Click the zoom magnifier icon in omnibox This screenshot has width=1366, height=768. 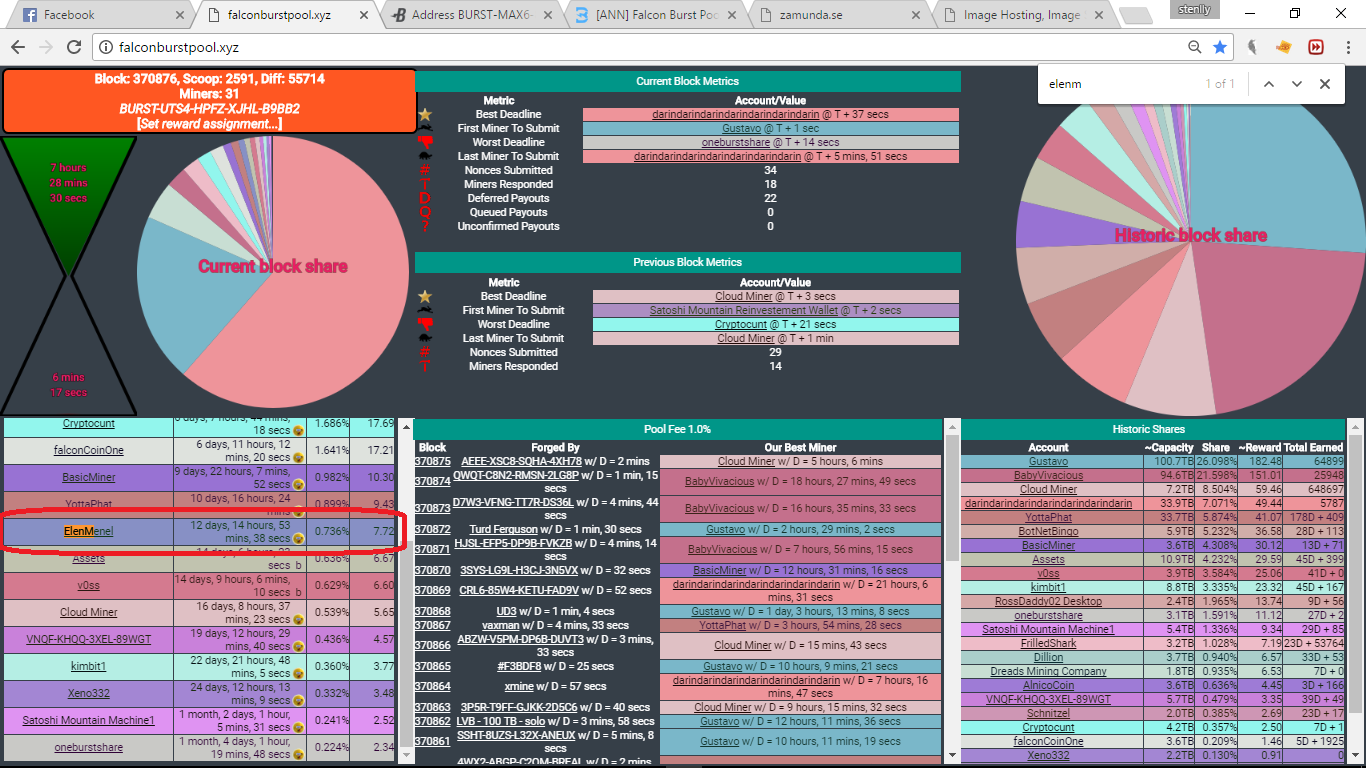point(1195,47)
